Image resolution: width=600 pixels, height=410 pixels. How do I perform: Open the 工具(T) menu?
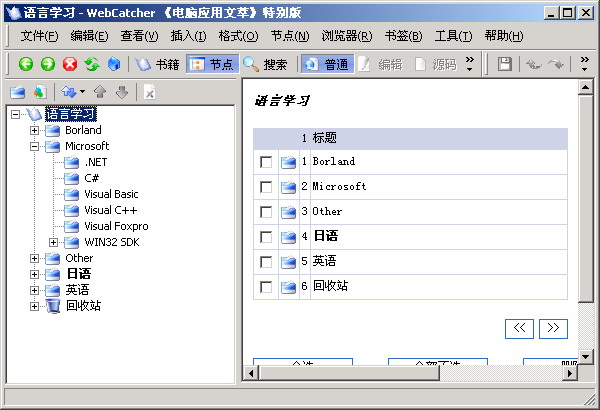(x=453, y=36)
